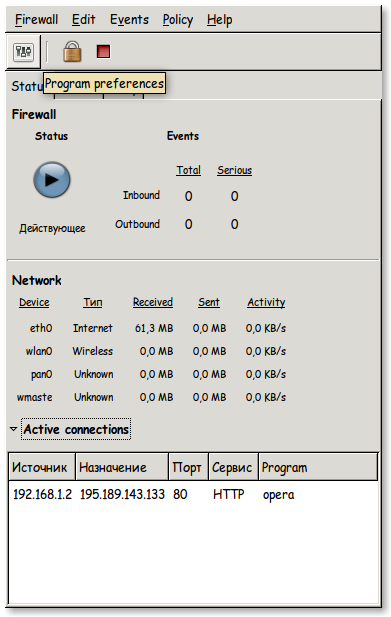Screen dimensions: 391x617
Task: Click the Sent column label
Action: (208, 302)
